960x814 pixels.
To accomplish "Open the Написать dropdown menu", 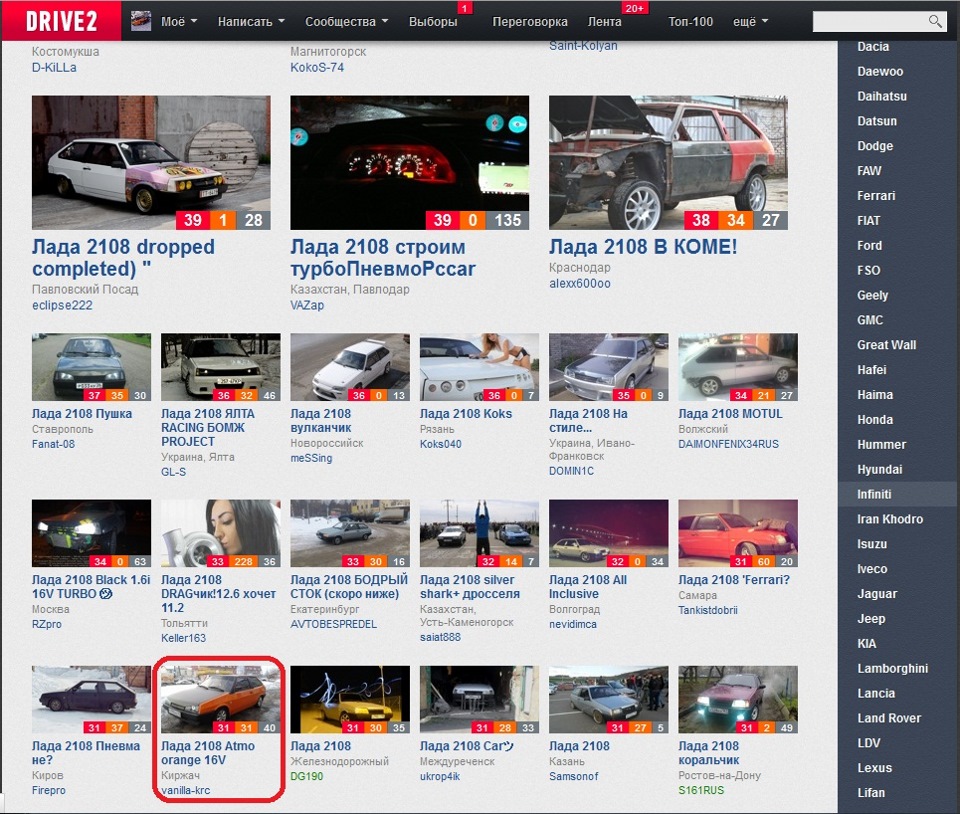I will [x=251, y=21].
